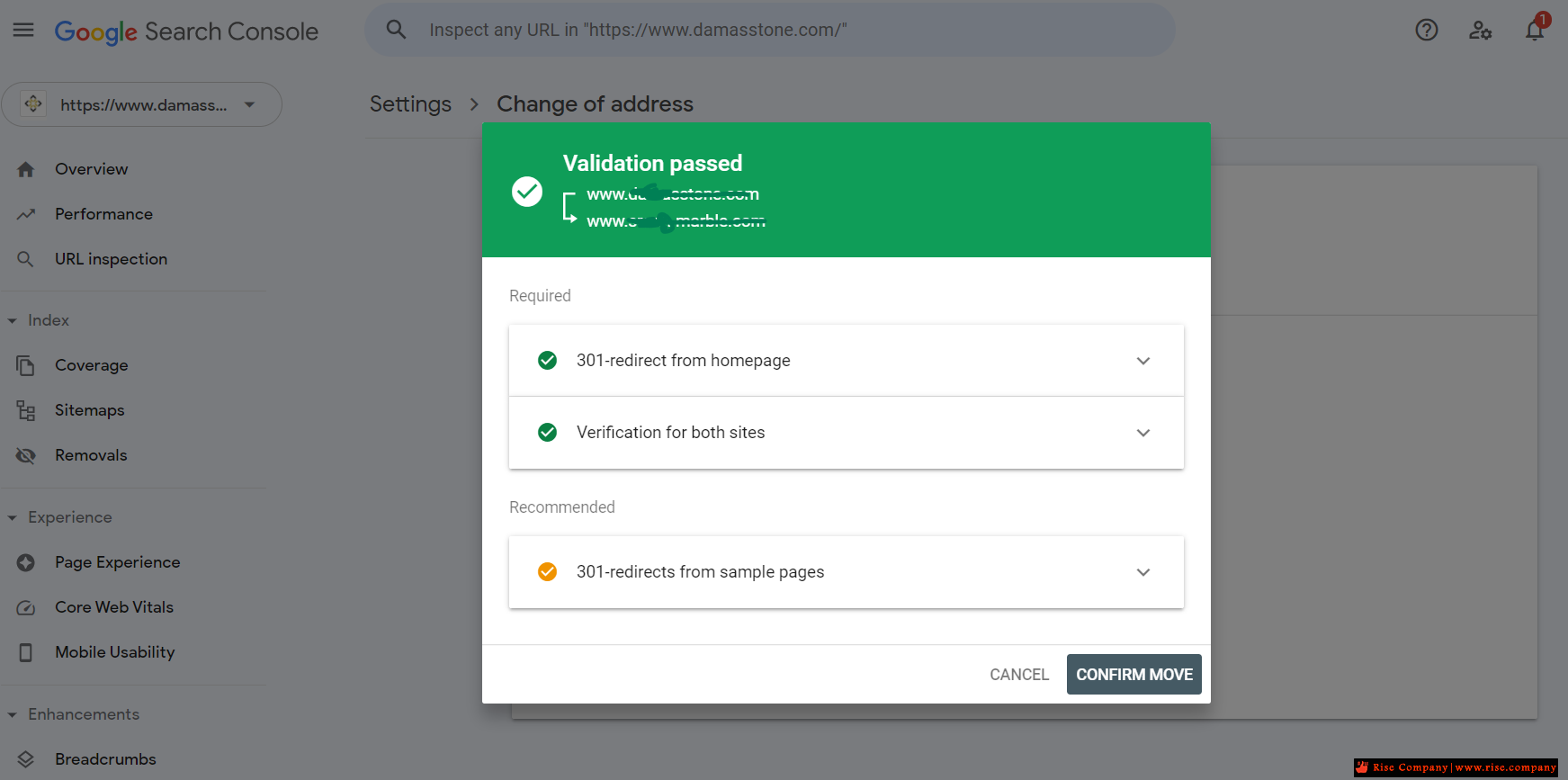
Task: Open Breadcrumbs in the sidebar
Action: (105, 759)
